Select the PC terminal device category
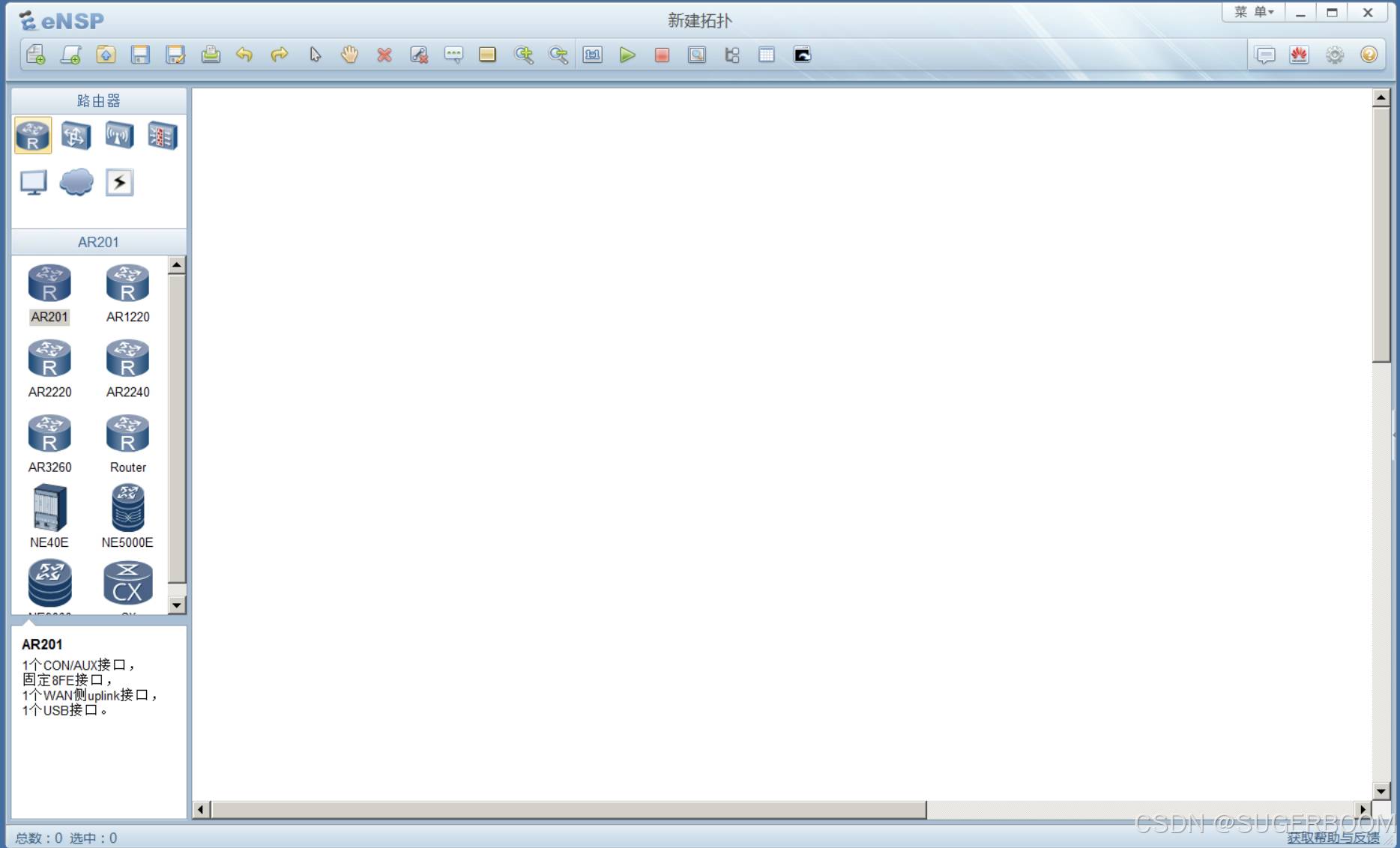The image size is (1400, 848). click(x=33, y=182)
